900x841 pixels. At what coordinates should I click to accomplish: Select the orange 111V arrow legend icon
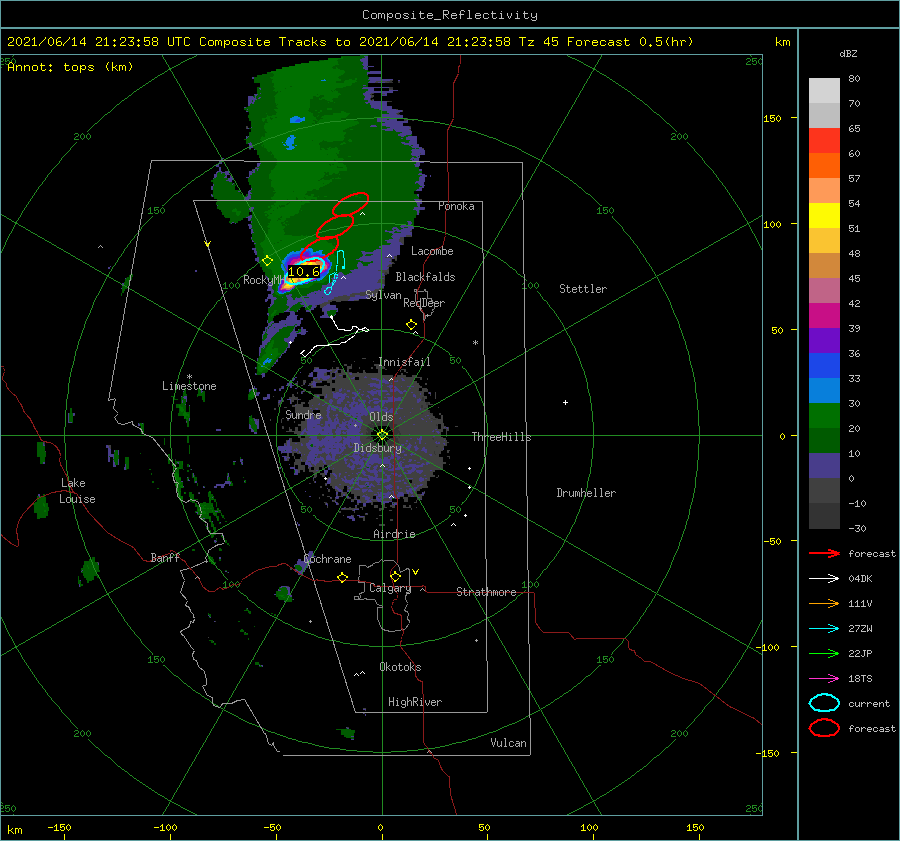(824, 603)
